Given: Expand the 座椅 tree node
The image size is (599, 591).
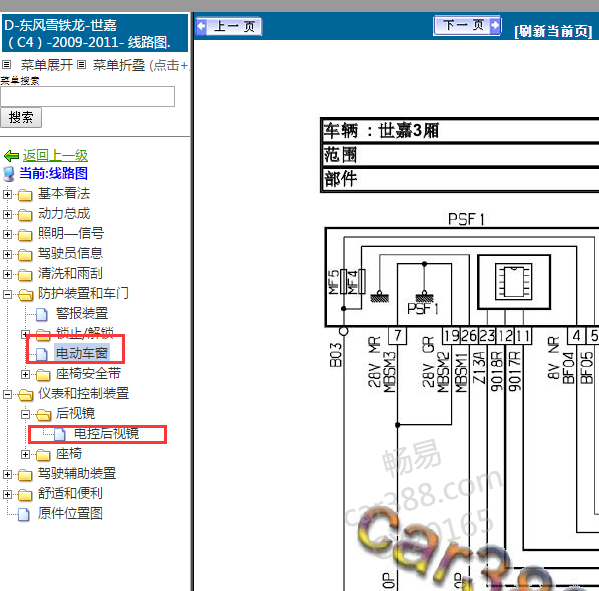Looking at the screenshot, I should tap(25, 454).
